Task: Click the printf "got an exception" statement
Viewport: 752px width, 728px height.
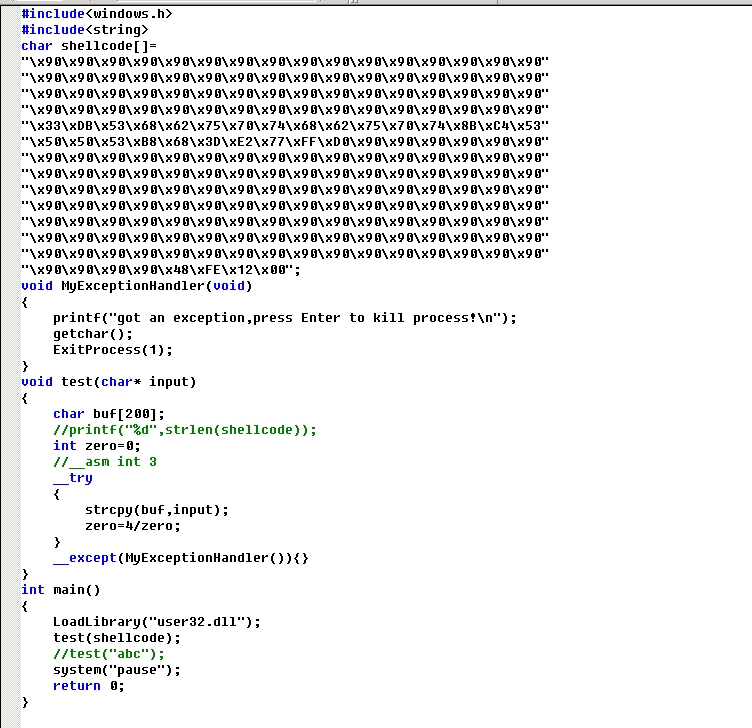Action: 285,318
